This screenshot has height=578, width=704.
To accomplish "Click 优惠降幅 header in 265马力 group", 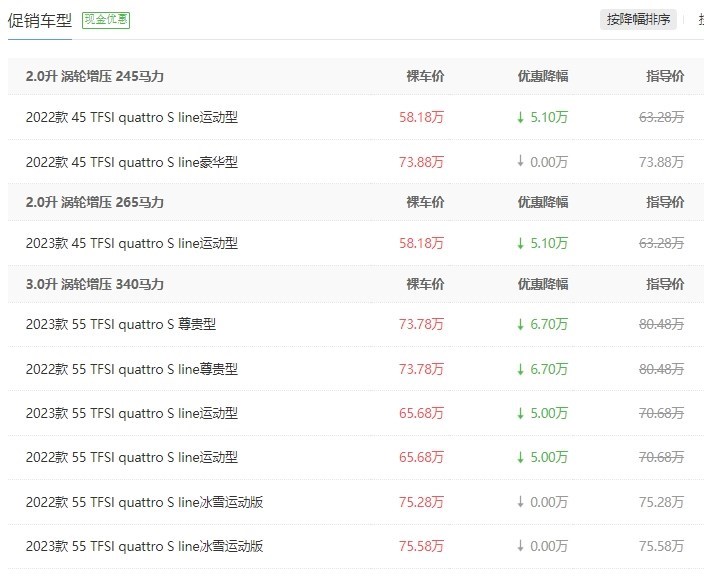I will coord(543,202).
